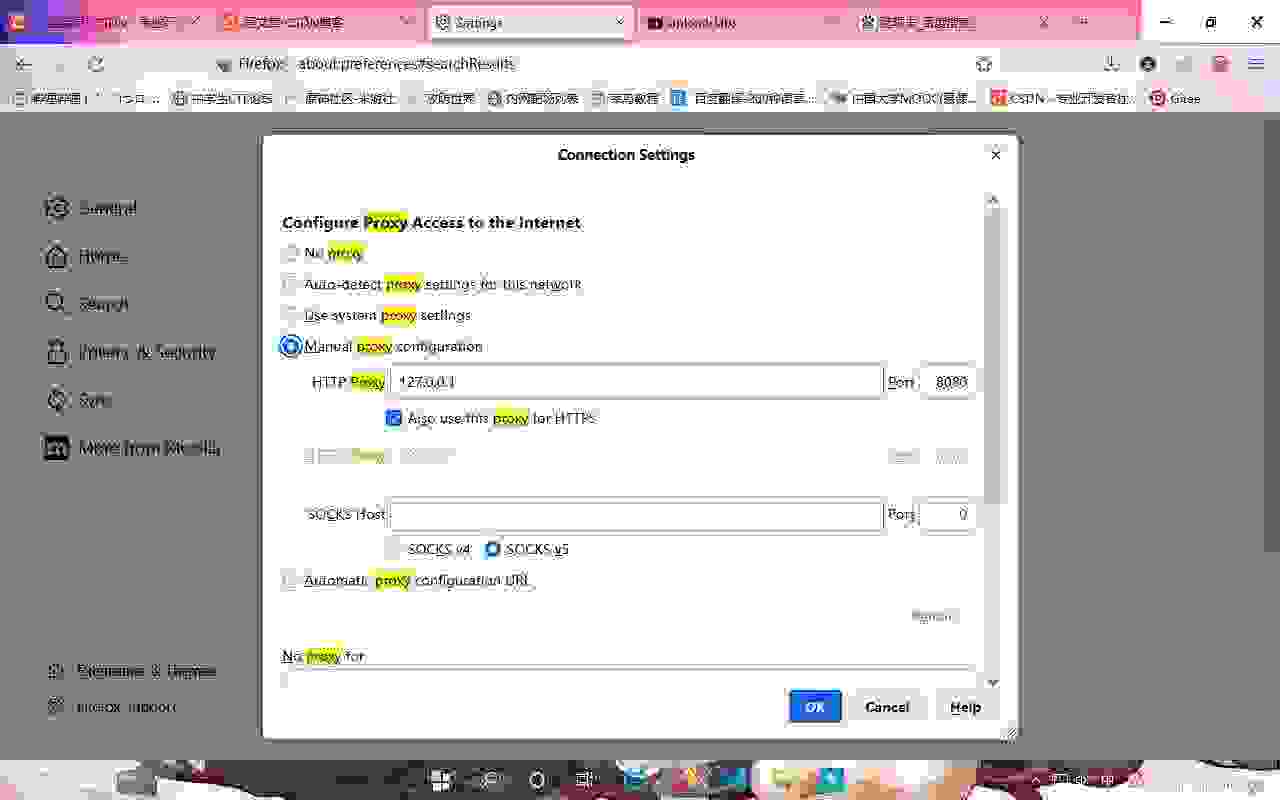Click the browser back arrow
Image resolution: width=1280 pixels, height=800 pixels.
point(23,64)
